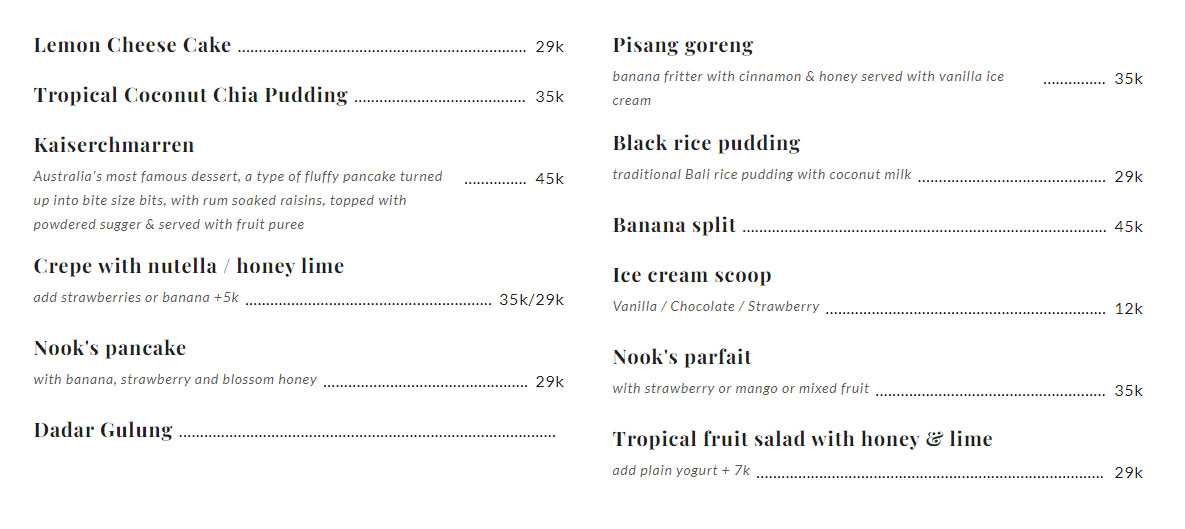Click the Pisang goreng heading

tap(682, 45)
